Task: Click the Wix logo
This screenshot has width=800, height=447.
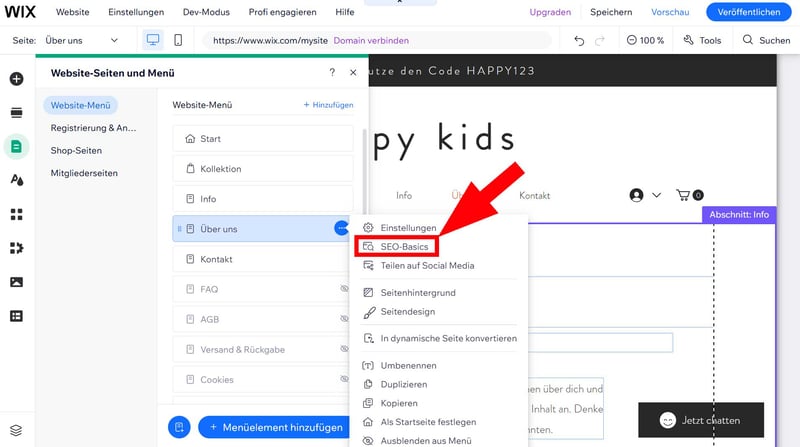Action: pyautogui.click(x=20, y=12)
